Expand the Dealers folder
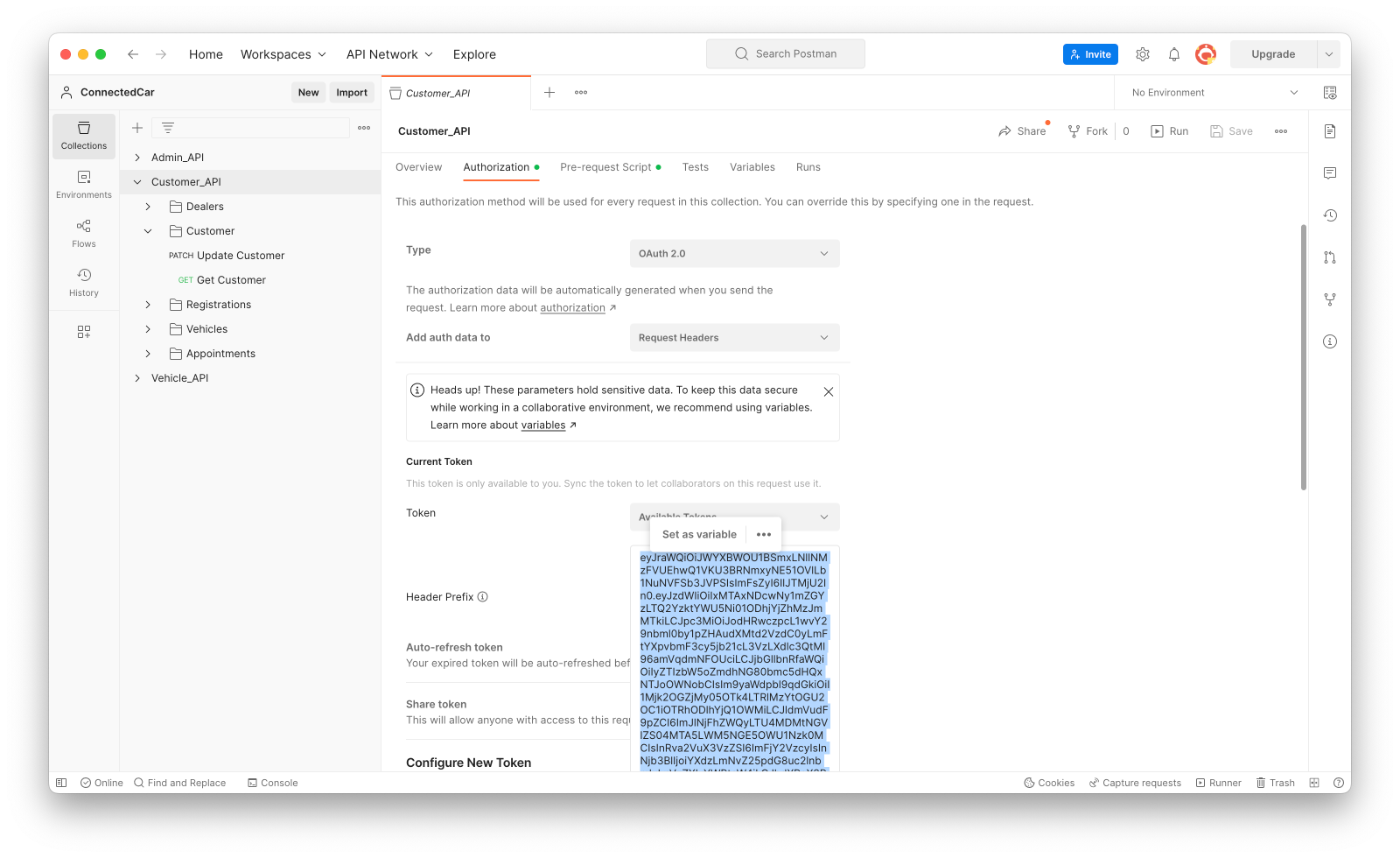The width and height of the screenshot is (1400, 858). 148,207
